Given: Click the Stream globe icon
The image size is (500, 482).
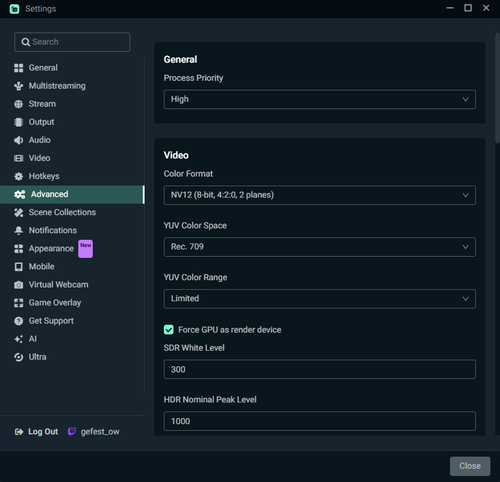Looking at the screenshot, I should click(19, 104).
